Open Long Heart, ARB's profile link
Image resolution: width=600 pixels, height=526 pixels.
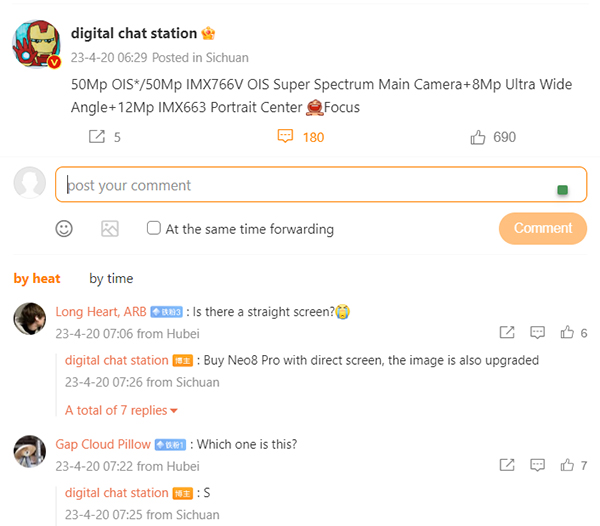pyautogui.click(x=101, y=312)
